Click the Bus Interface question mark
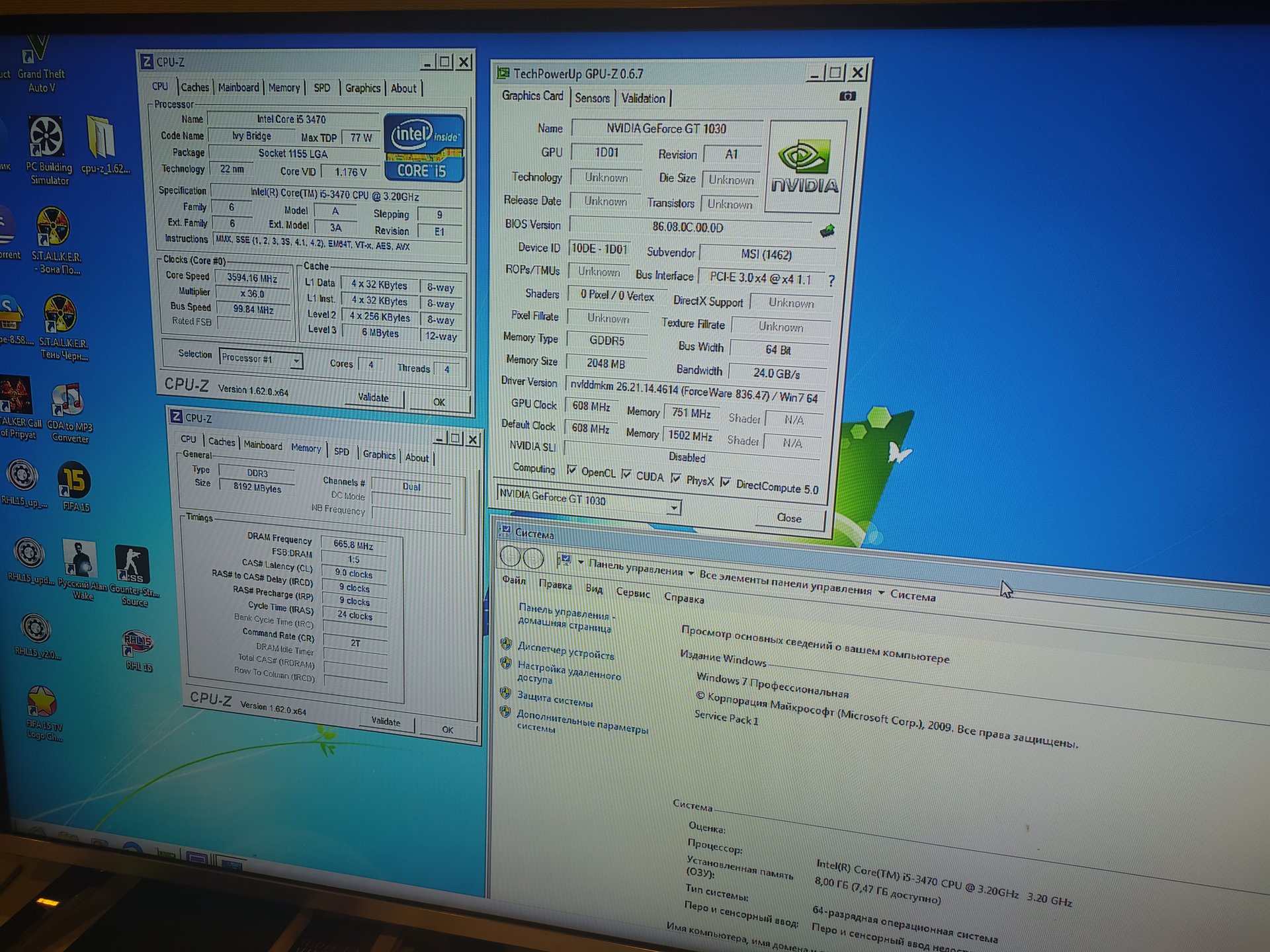Image resolution: width=1270 pixels, height=952 pixels. pos(831,280)
